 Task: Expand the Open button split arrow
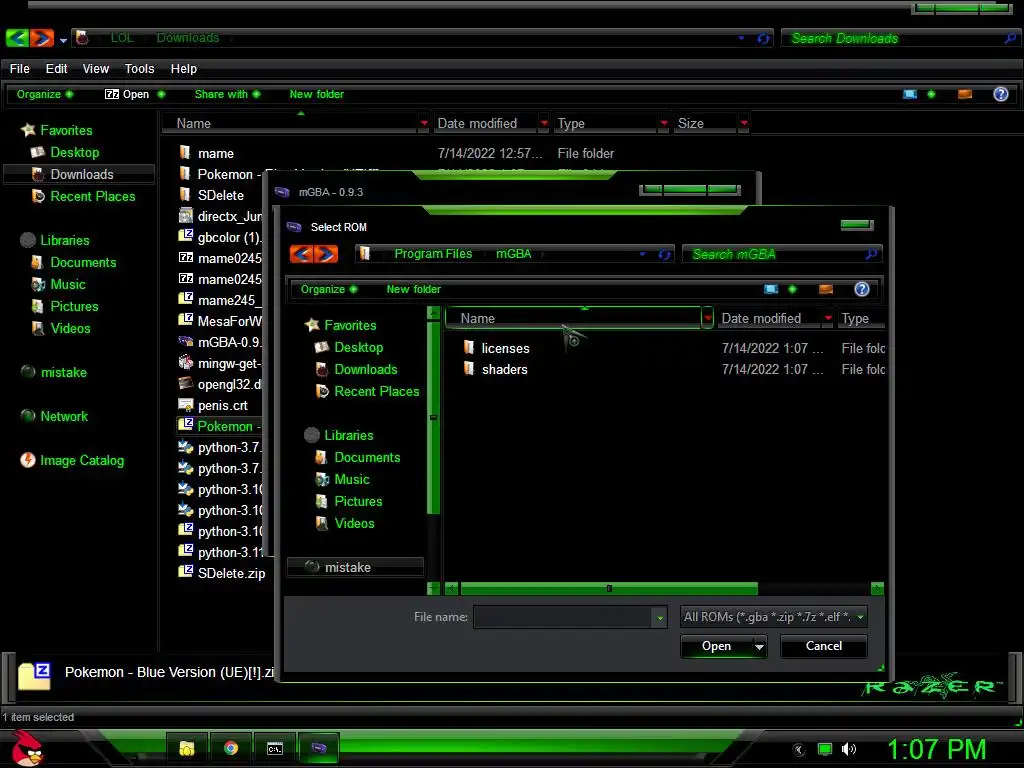759,647
